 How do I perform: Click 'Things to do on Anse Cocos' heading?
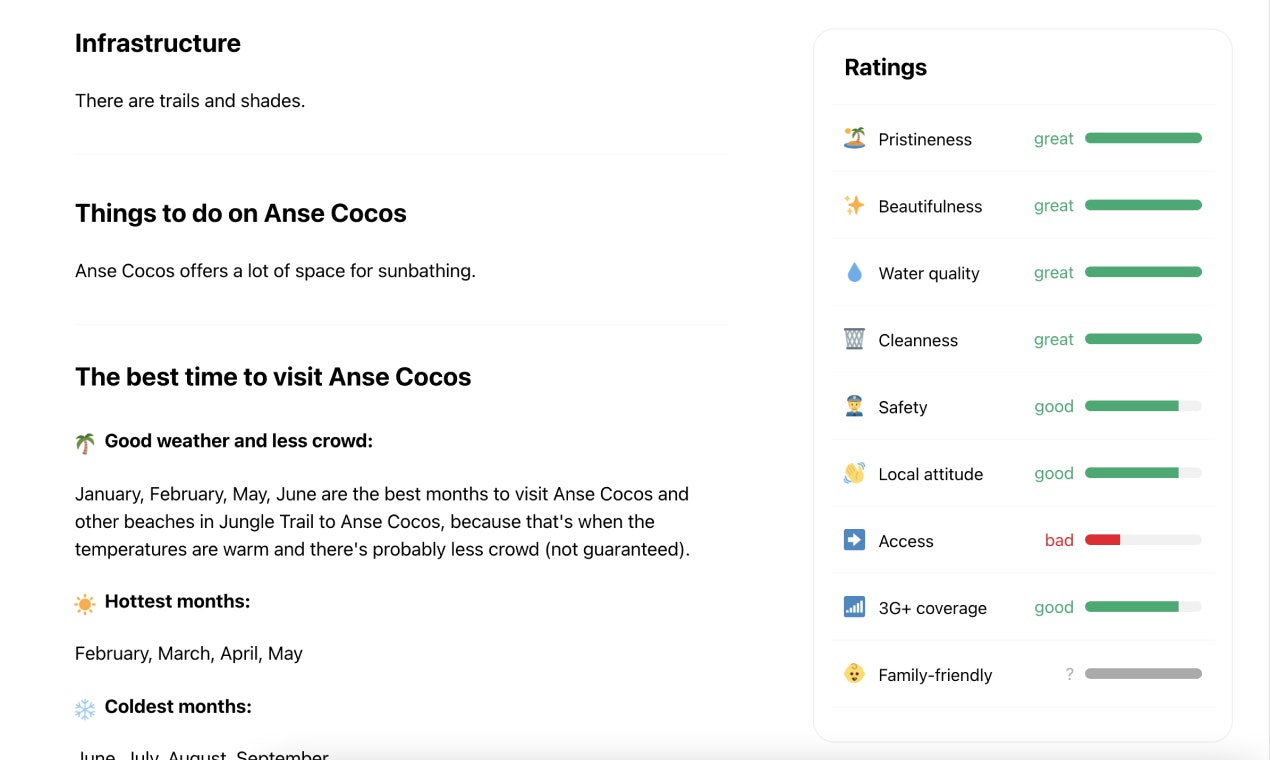(241, 213)
